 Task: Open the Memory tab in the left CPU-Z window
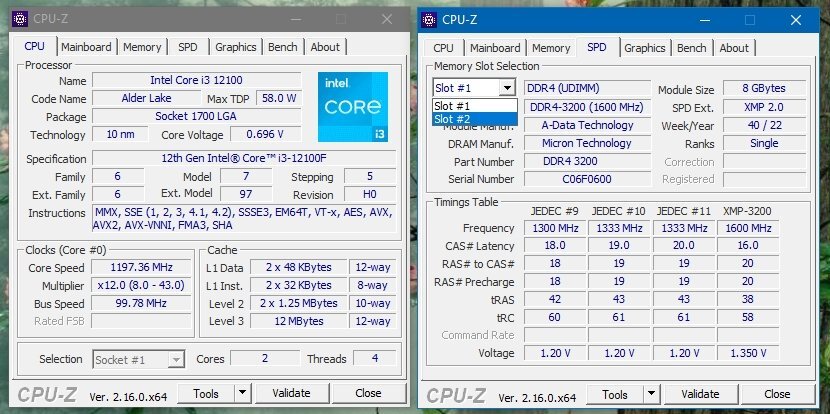coord(142,47)
